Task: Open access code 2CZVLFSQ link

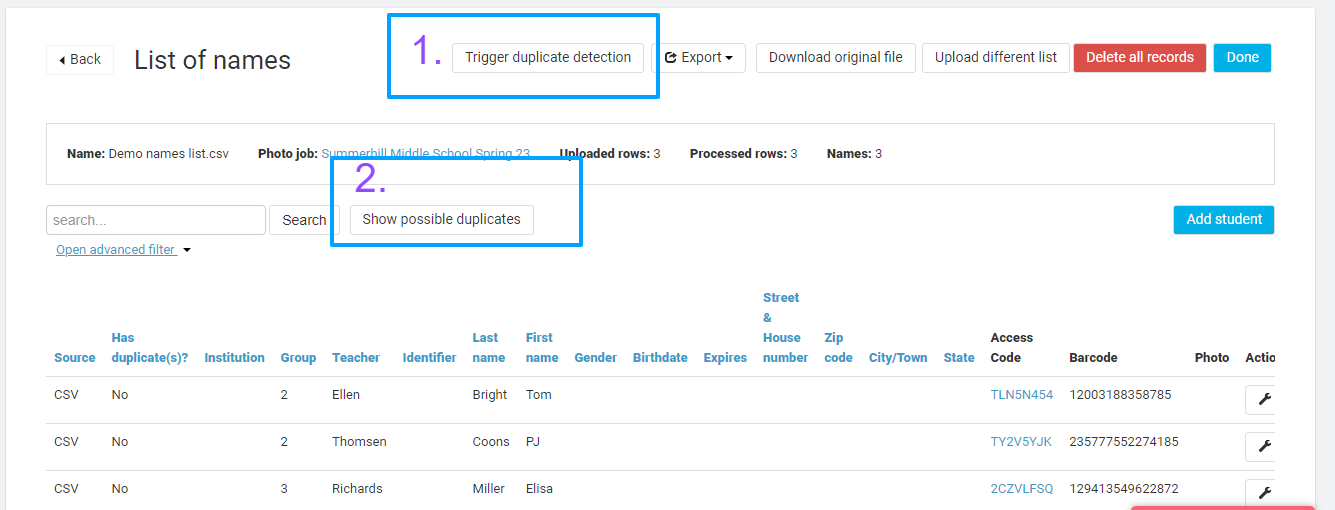Action: [1022, 489]
